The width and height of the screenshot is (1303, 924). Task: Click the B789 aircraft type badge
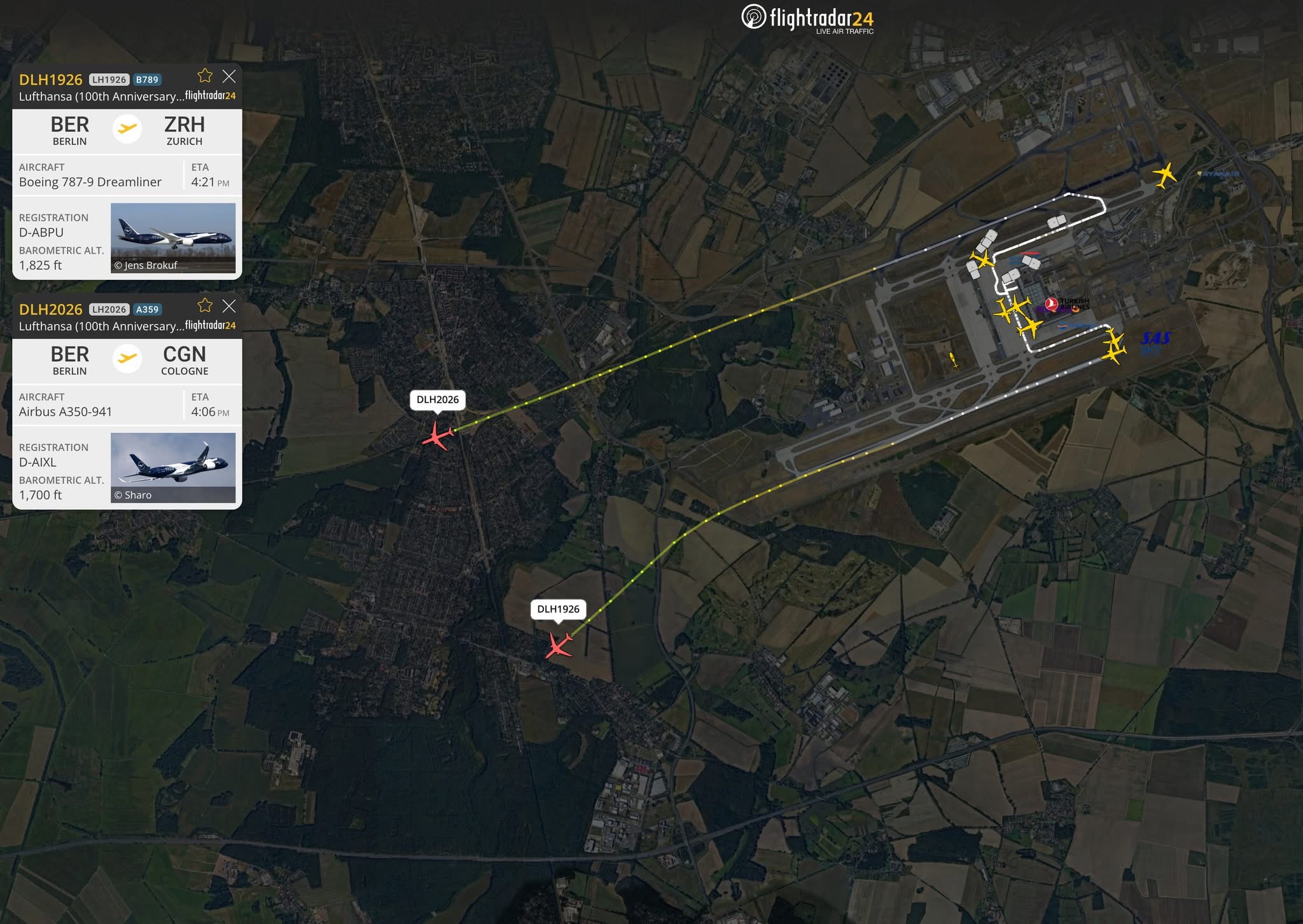point(147,79)
